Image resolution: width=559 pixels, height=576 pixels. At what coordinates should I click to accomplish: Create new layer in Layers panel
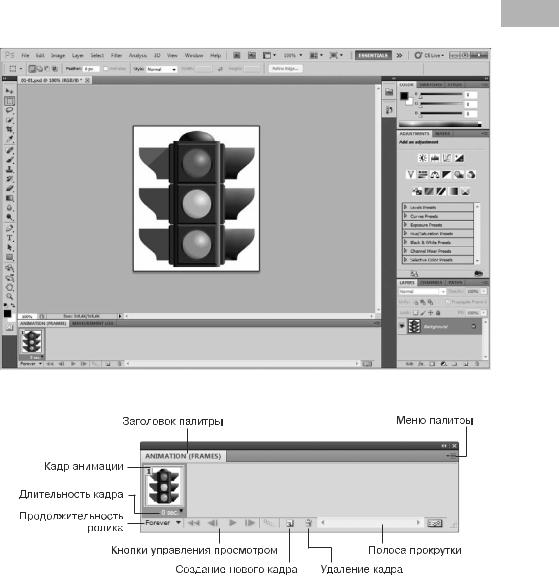click(x=466, y=364)
